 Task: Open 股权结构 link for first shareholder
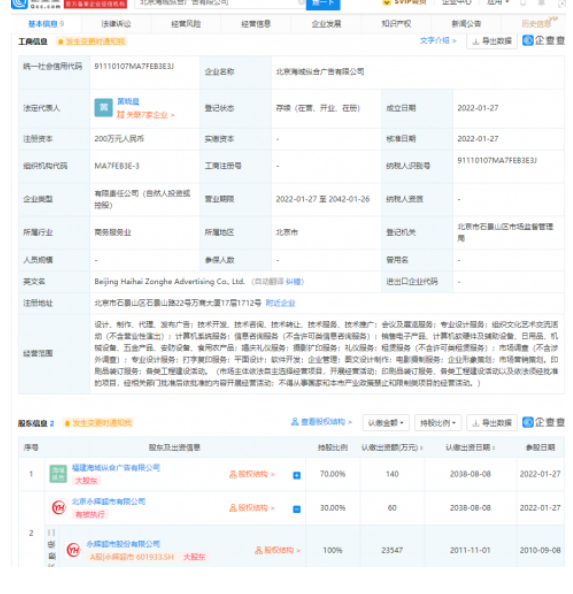252,474
